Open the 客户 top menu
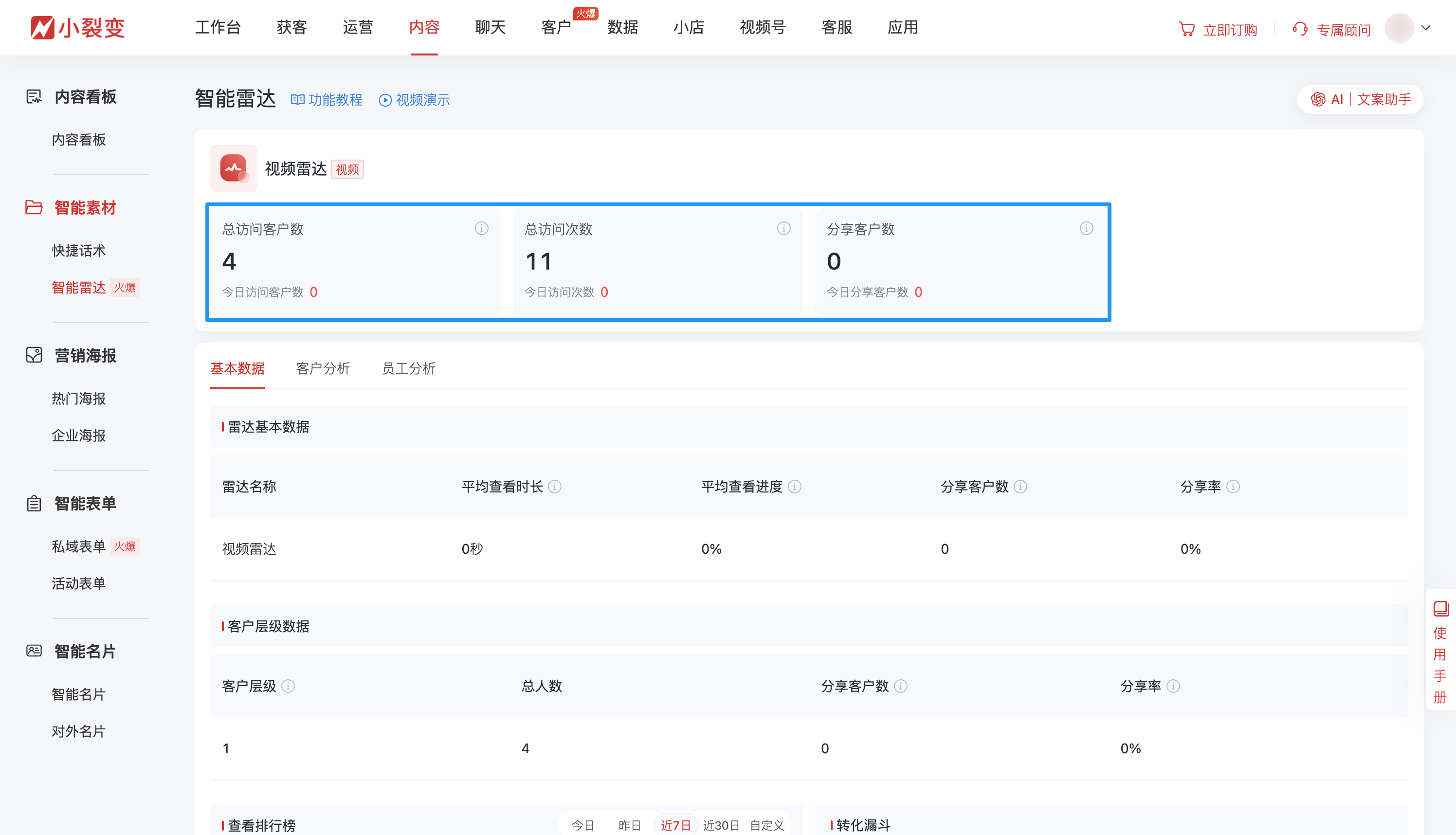This screenshot has width=1456, height=835. coord(556,28)
